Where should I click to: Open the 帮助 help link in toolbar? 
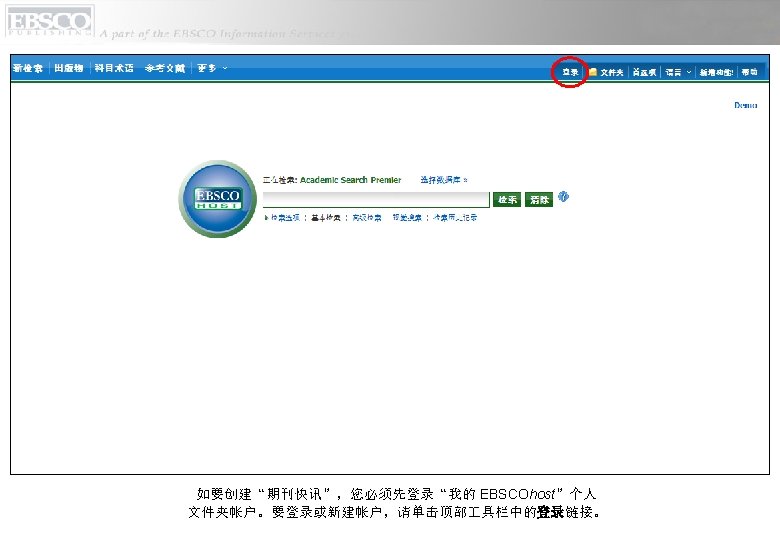click(x=749, y=72)
